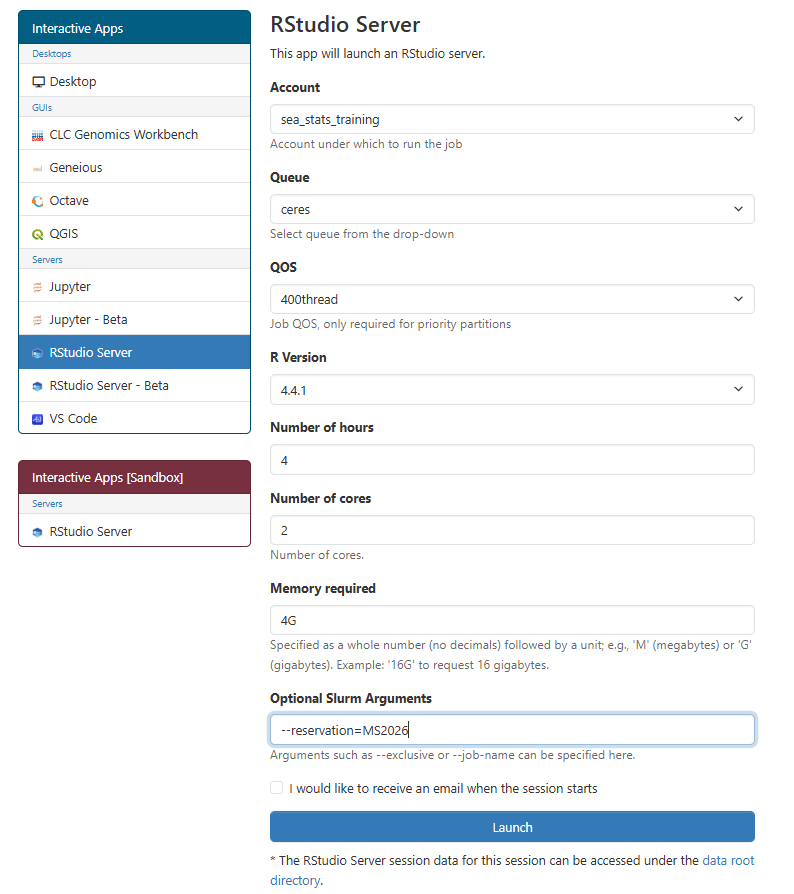
Task: Open the QOS dropdown showing 400thread
Action: coord(512,299)
